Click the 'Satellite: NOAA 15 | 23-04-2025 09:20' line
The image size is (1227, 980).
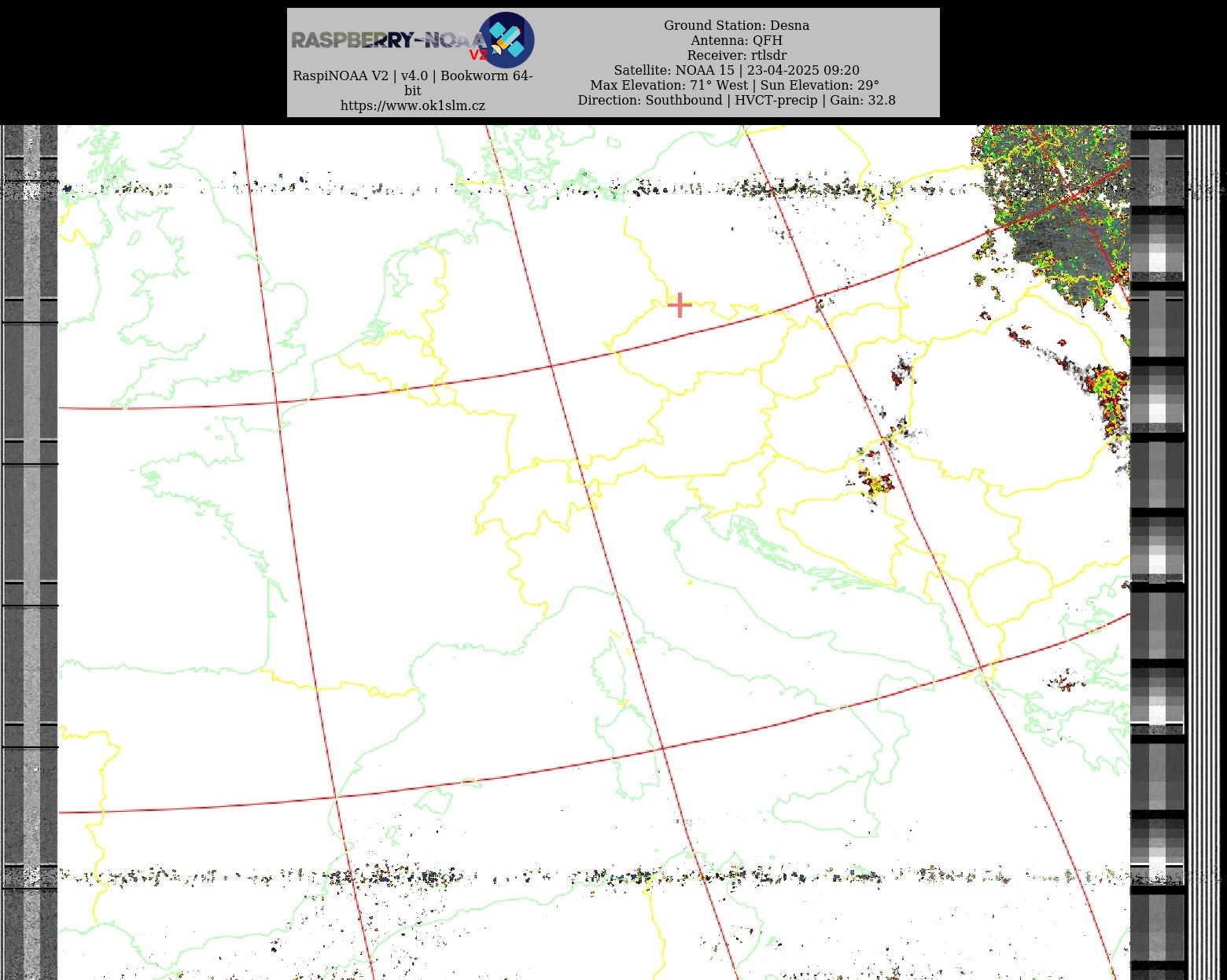click(x=736, y=70)
